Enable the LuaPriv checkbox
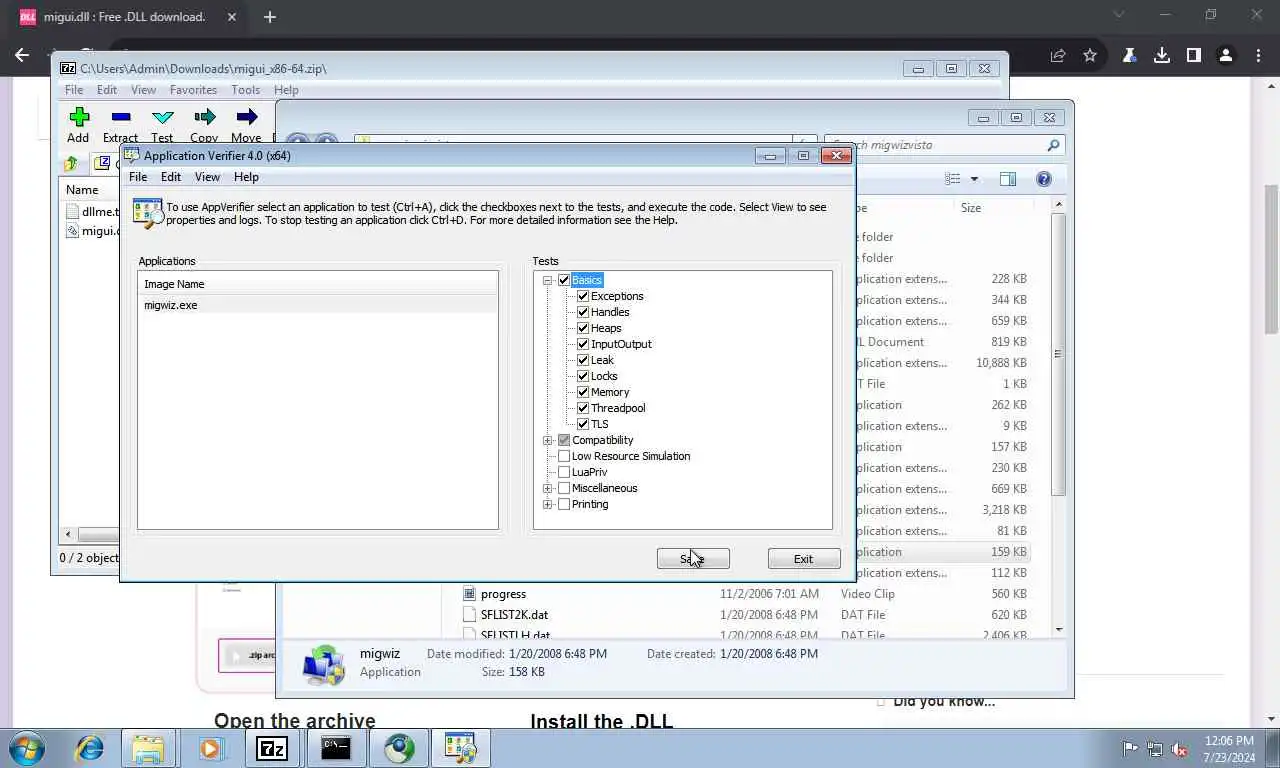This screenshot has width=1280, height=768. [x=564, y=472]
